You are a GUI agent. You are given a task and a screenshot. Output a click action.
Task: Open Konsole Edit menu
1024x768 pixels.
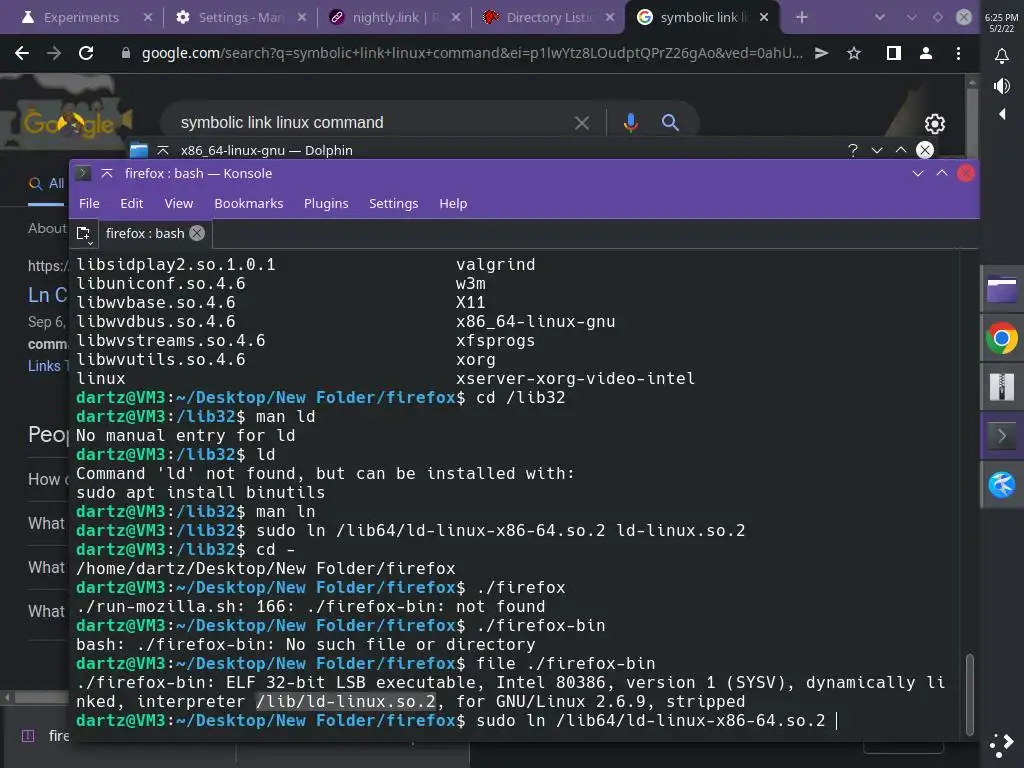pos(131,203)
